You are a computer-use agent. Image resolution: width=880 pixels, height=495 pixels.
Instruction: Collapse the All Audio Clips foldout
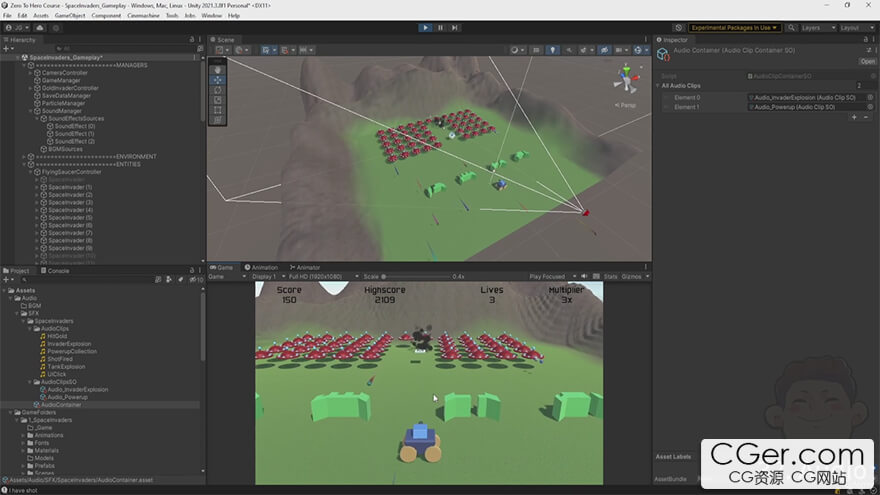coord(658,86)
